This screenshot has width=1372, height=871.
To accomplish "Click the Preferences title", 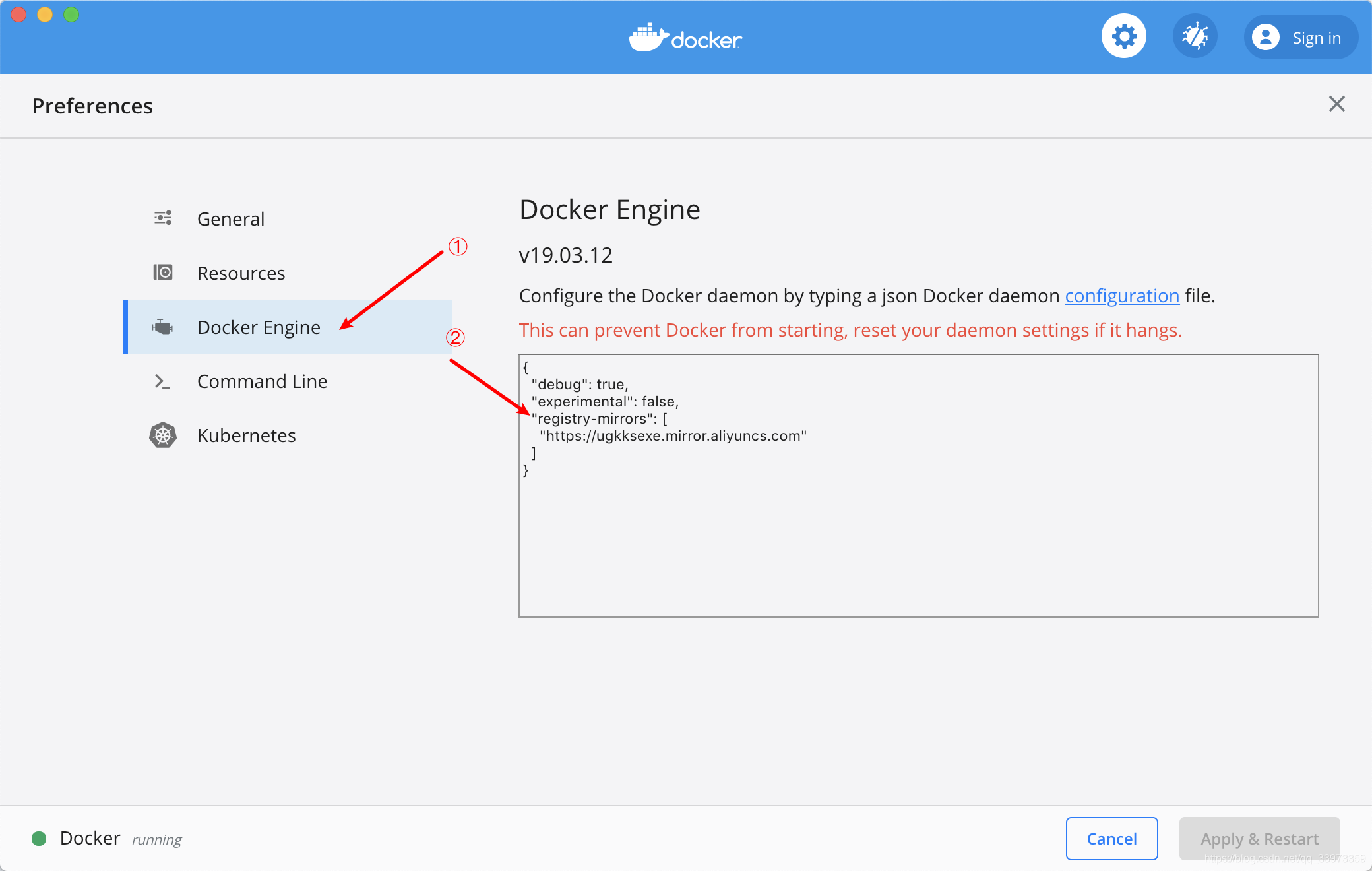I will [x=92, y=106].
